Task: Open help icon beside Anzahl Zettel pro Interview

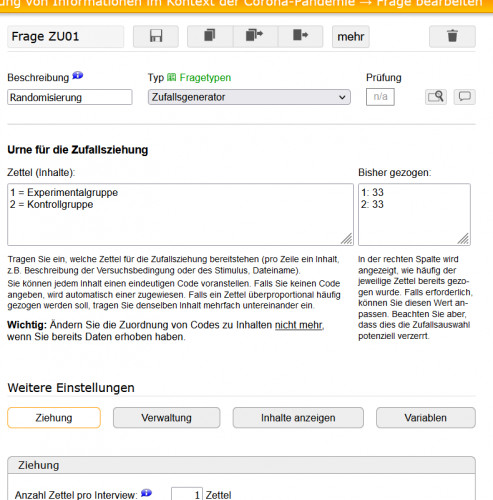Action: (146, 493)
